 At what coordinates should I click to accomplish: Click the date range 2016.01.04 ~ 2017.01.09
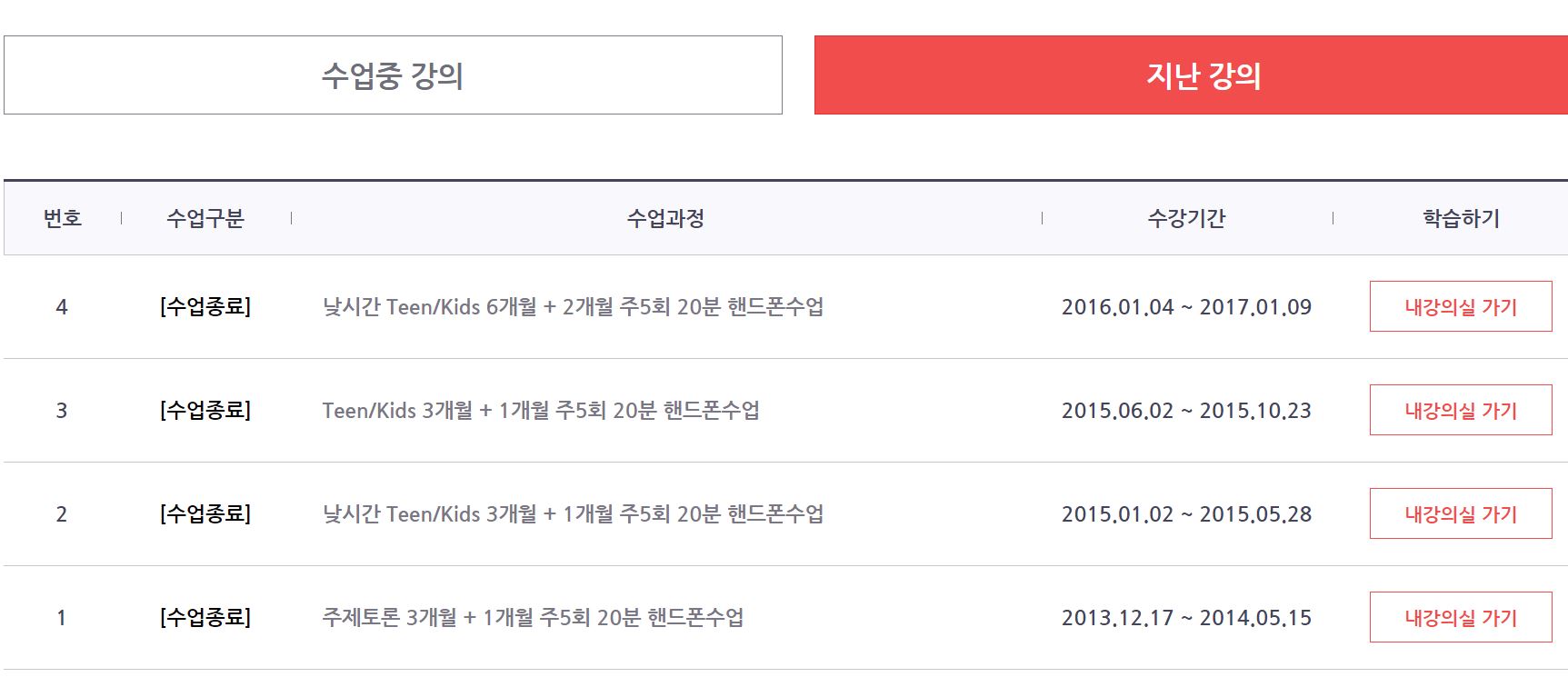1186,307
